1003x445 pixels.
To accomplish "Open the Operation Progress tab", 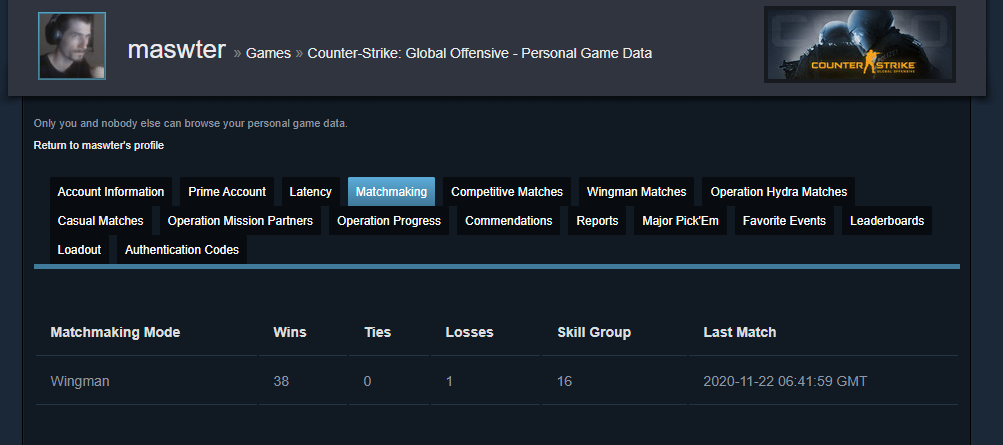I will 389,221.
